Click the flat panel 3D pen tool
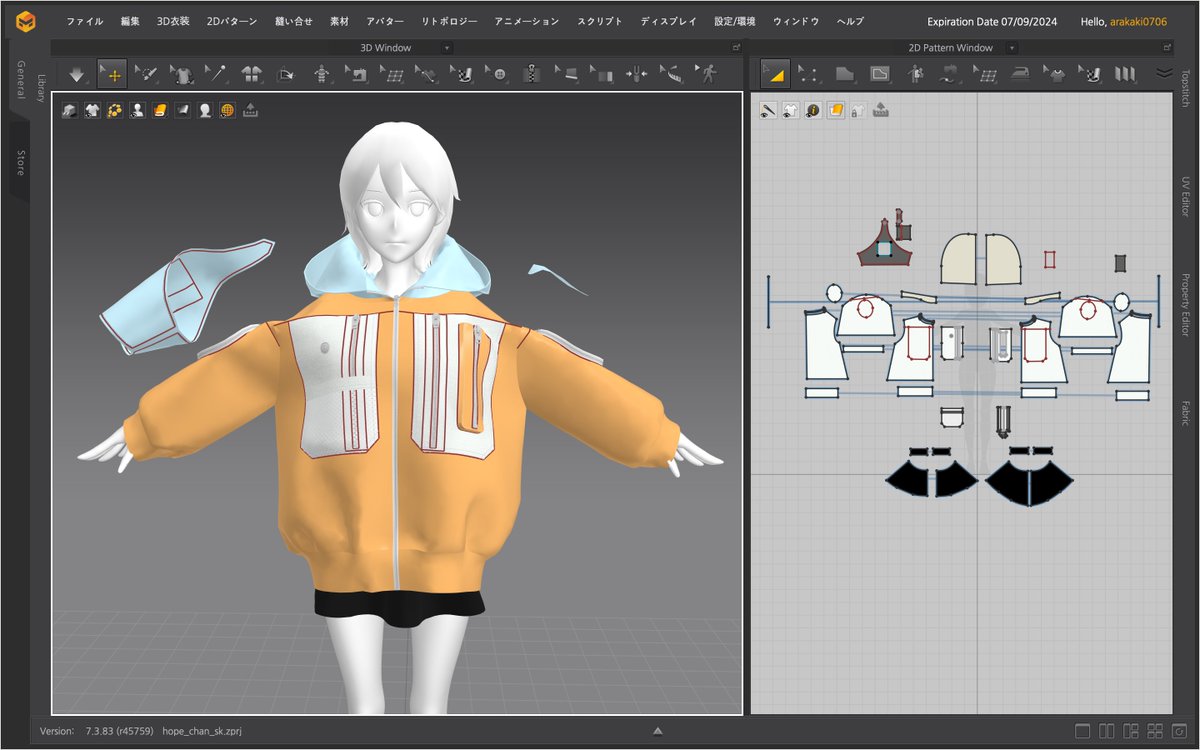 tap(567, 74)
